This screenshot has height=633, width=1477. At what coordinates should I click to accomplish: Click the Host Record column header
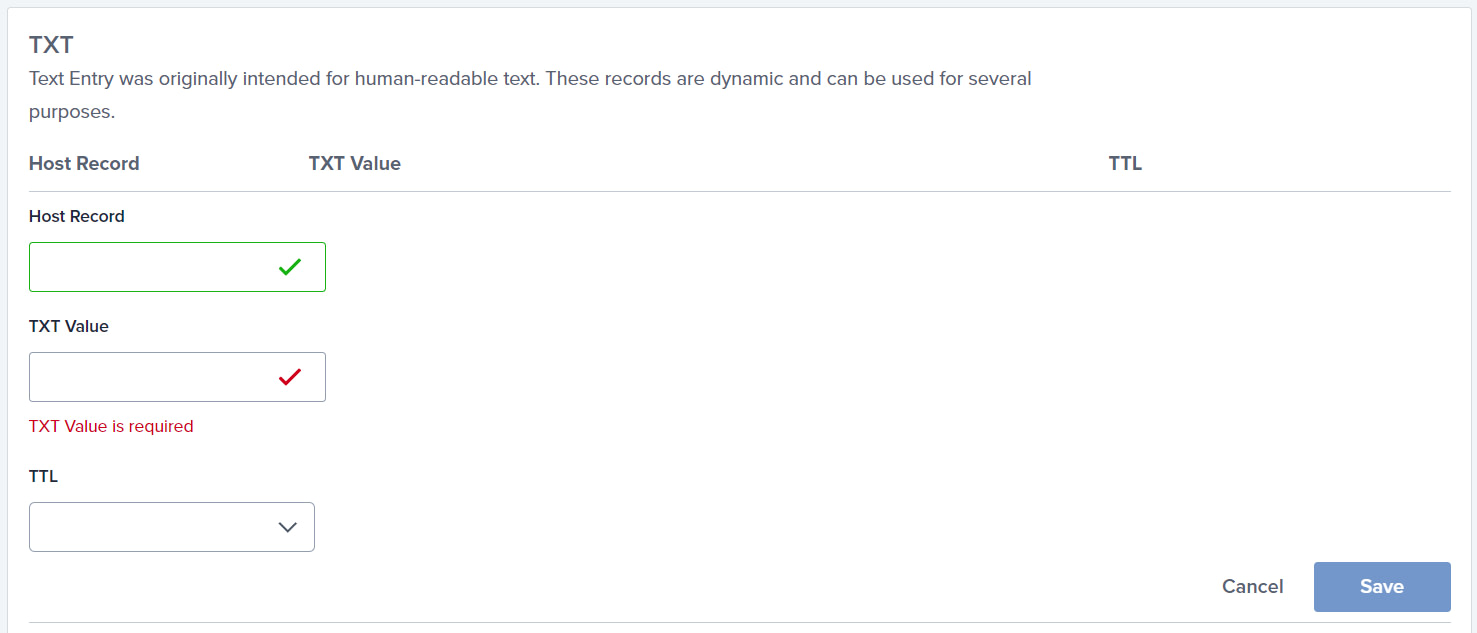[x=84, y=163]
